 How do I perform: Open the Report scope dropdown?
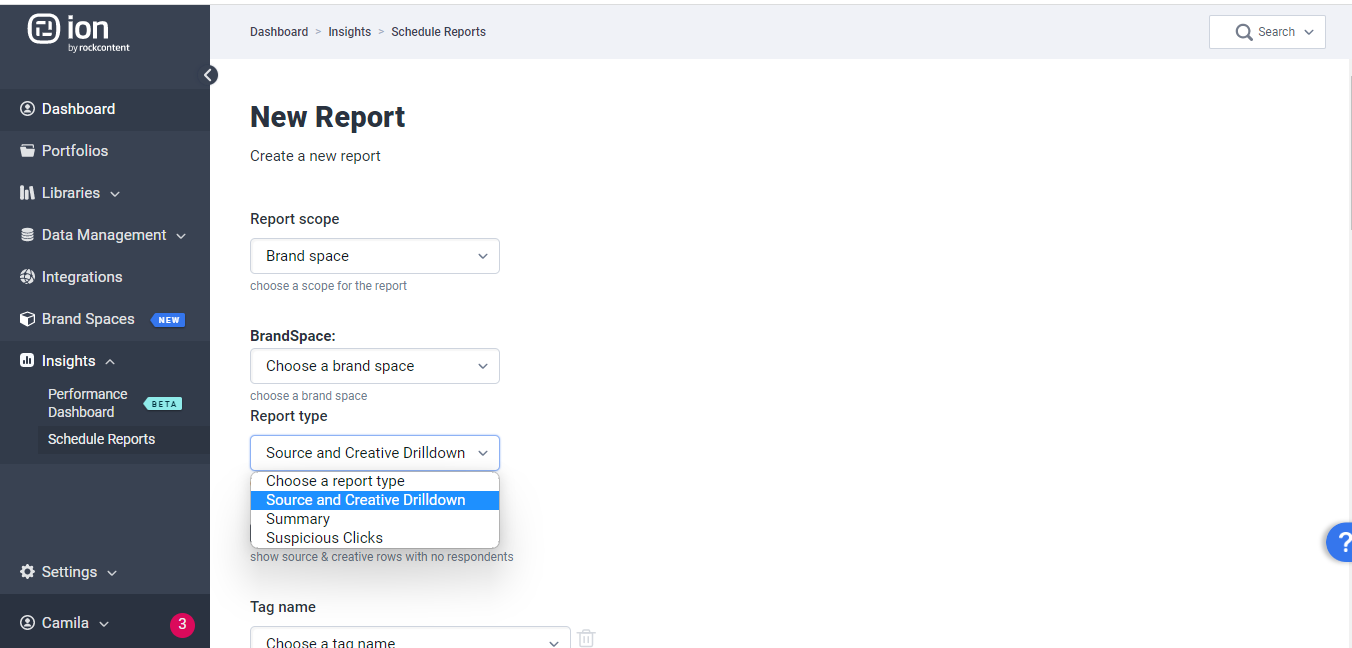(375, 256)
